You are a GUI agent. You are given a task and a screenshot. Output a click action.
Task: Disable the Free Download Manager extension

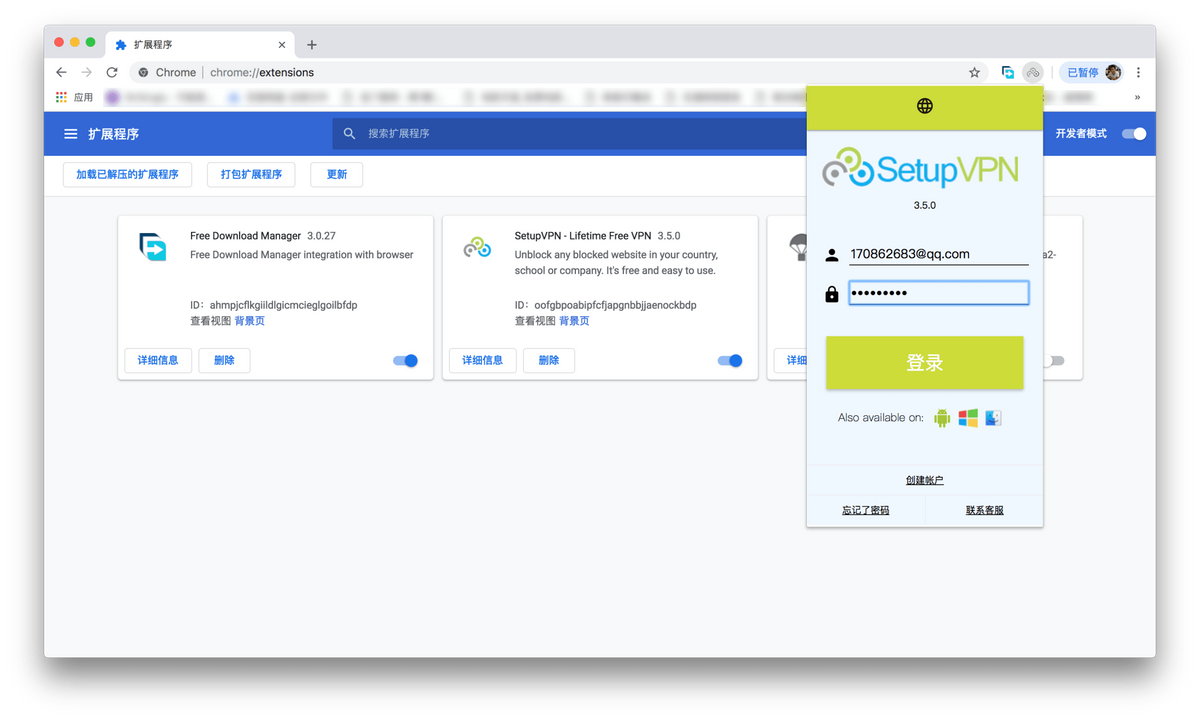[405, 361]
